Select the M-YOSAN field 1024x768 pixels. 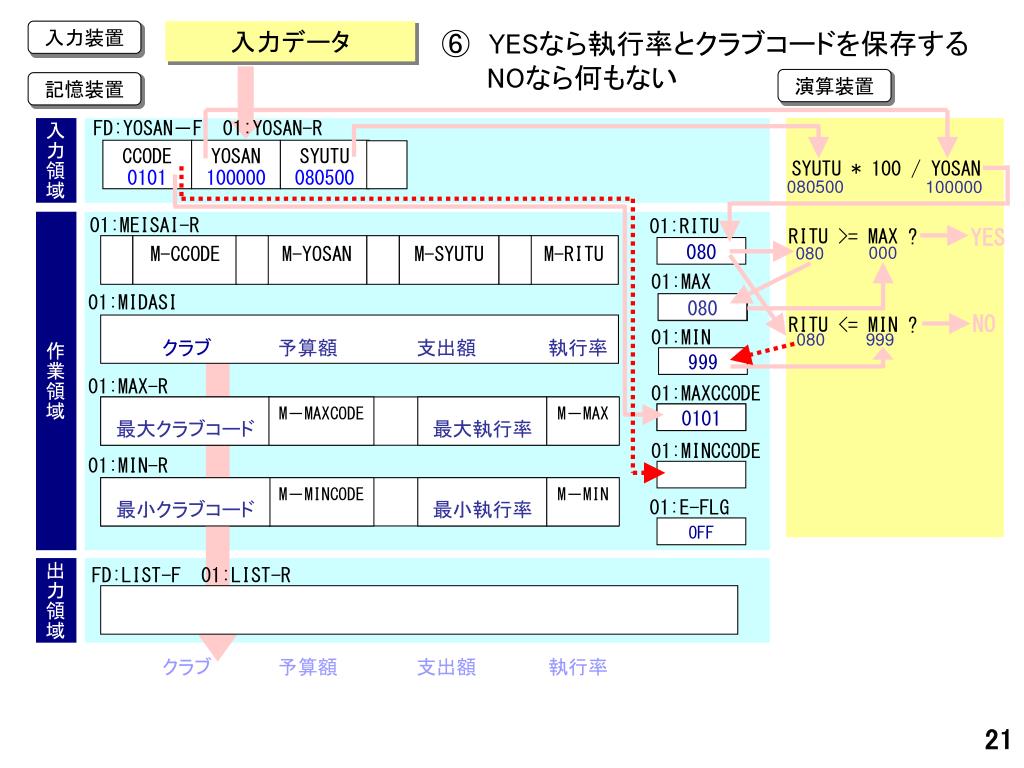pyautogui.click(x=317, y=259)
